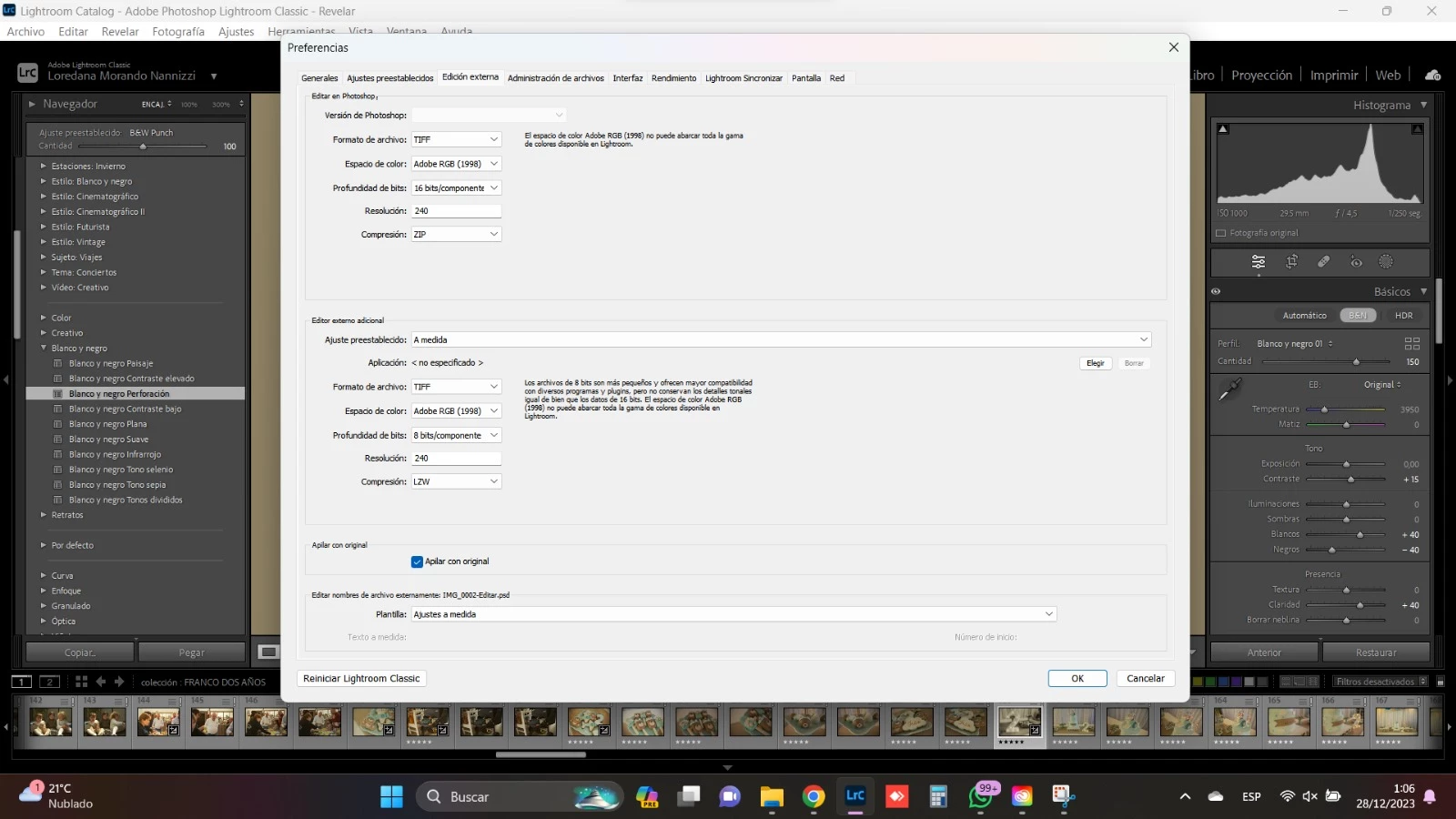1456x819 pixels.
Task: Switch to Rendimiento tab
Action: pos(673,78)
